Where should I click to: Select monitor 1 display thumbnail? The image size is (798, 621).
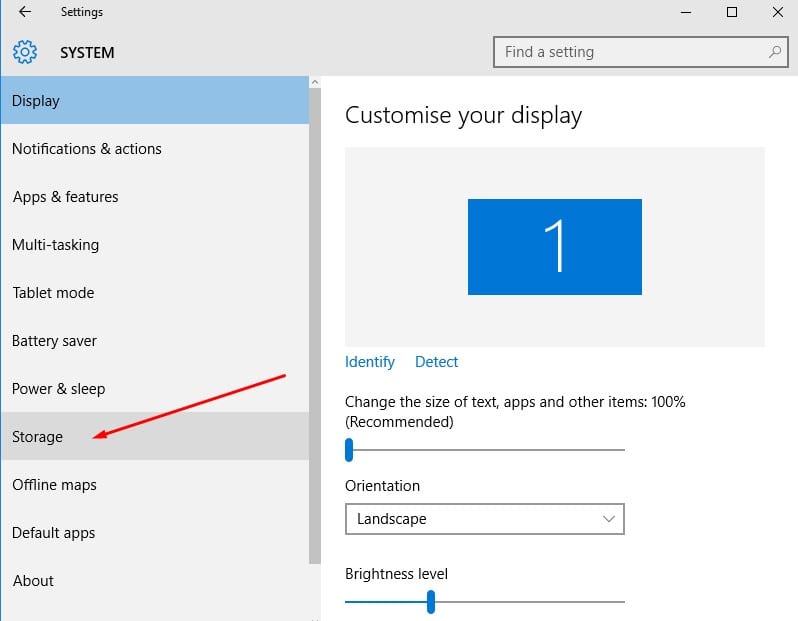point(555,247)
